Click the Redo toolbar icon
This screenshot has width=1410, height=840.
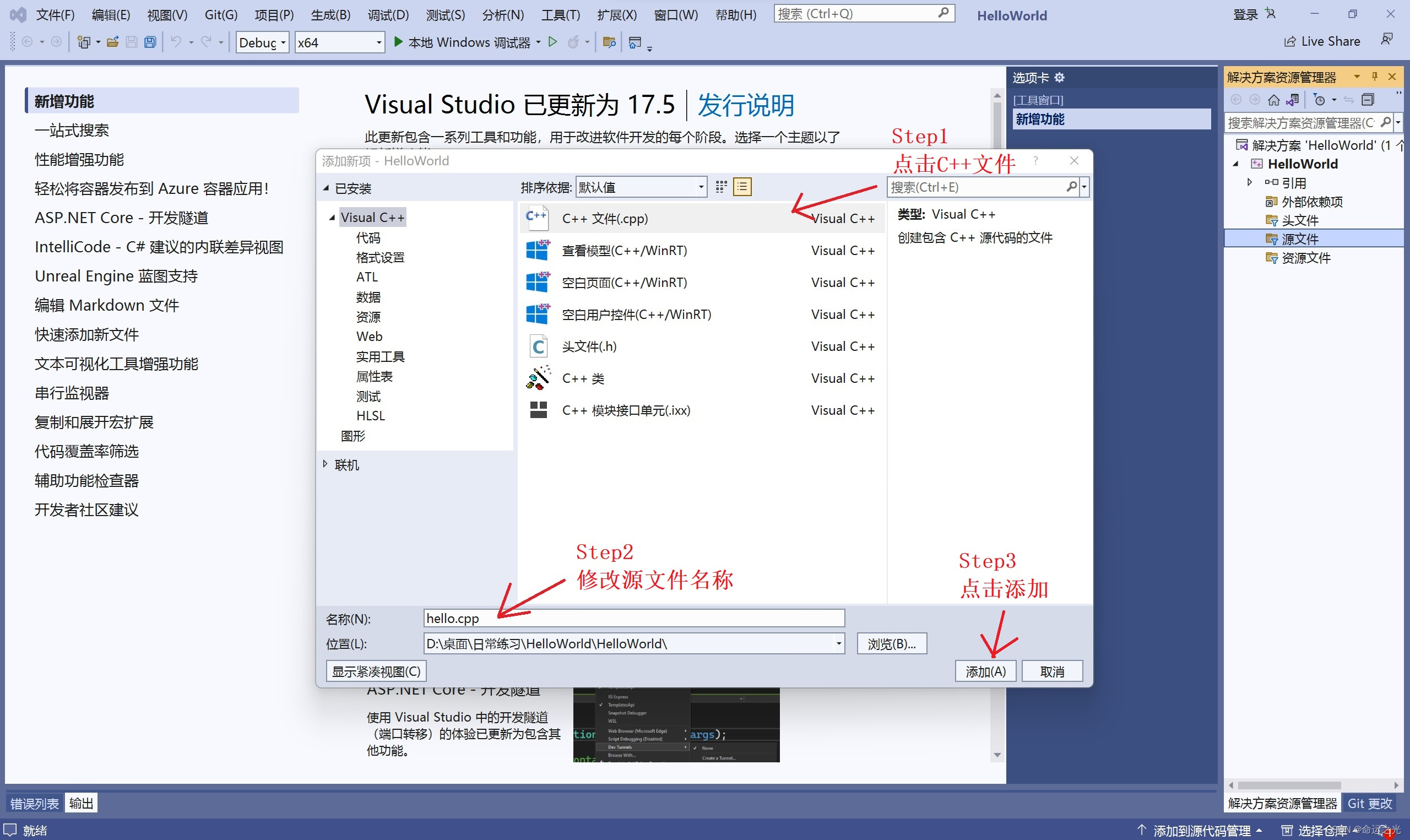206,42
